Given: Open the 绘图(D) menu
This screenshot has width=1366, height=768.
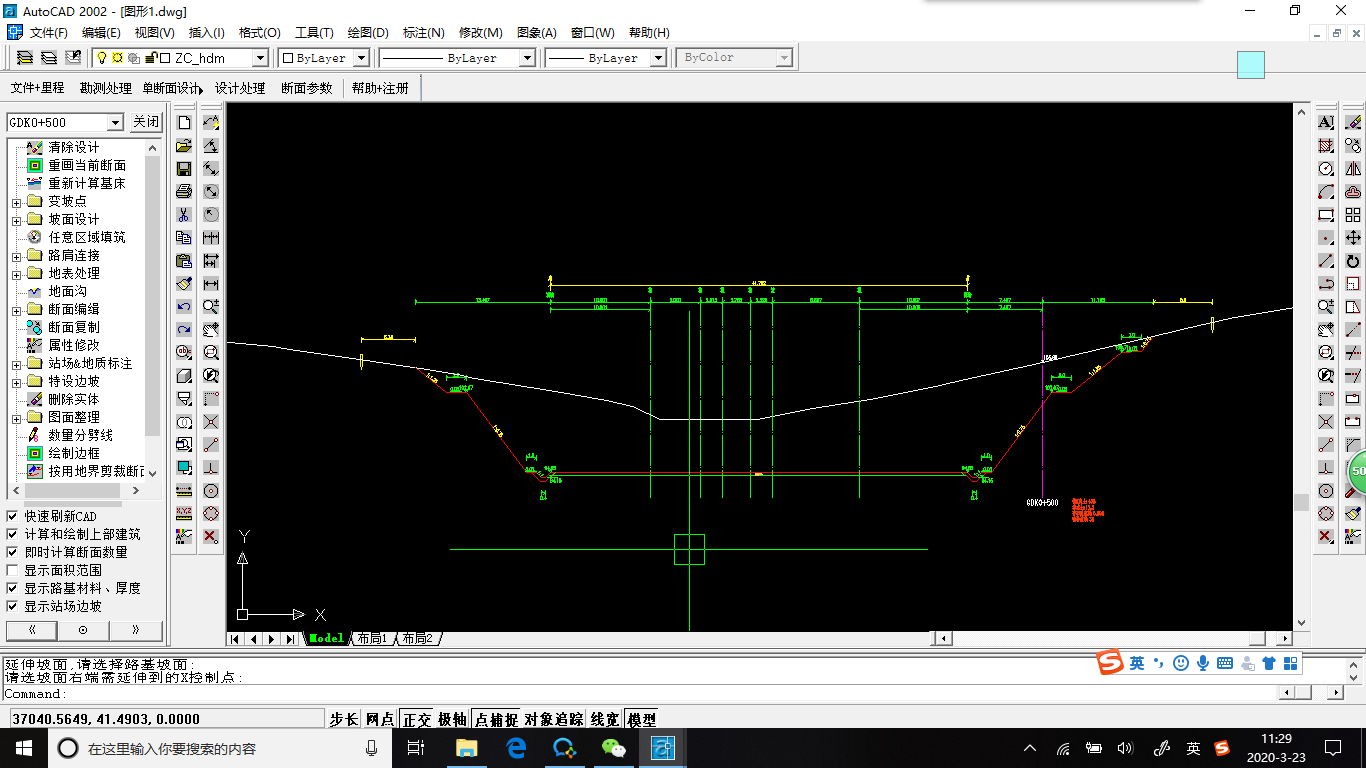Looking at the screenshot, I should tap(367, 33).
